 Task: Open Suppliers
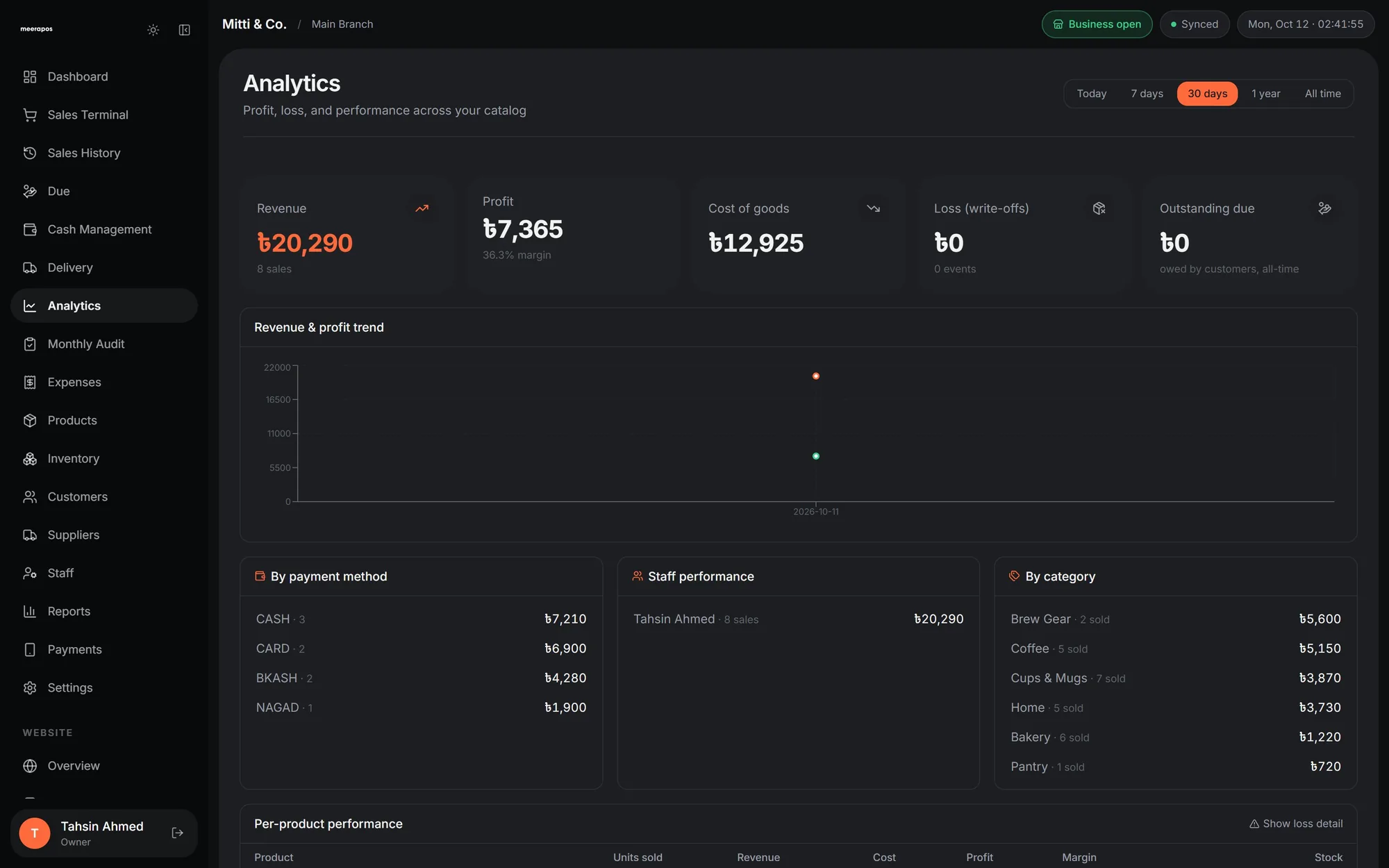point(104,535)
